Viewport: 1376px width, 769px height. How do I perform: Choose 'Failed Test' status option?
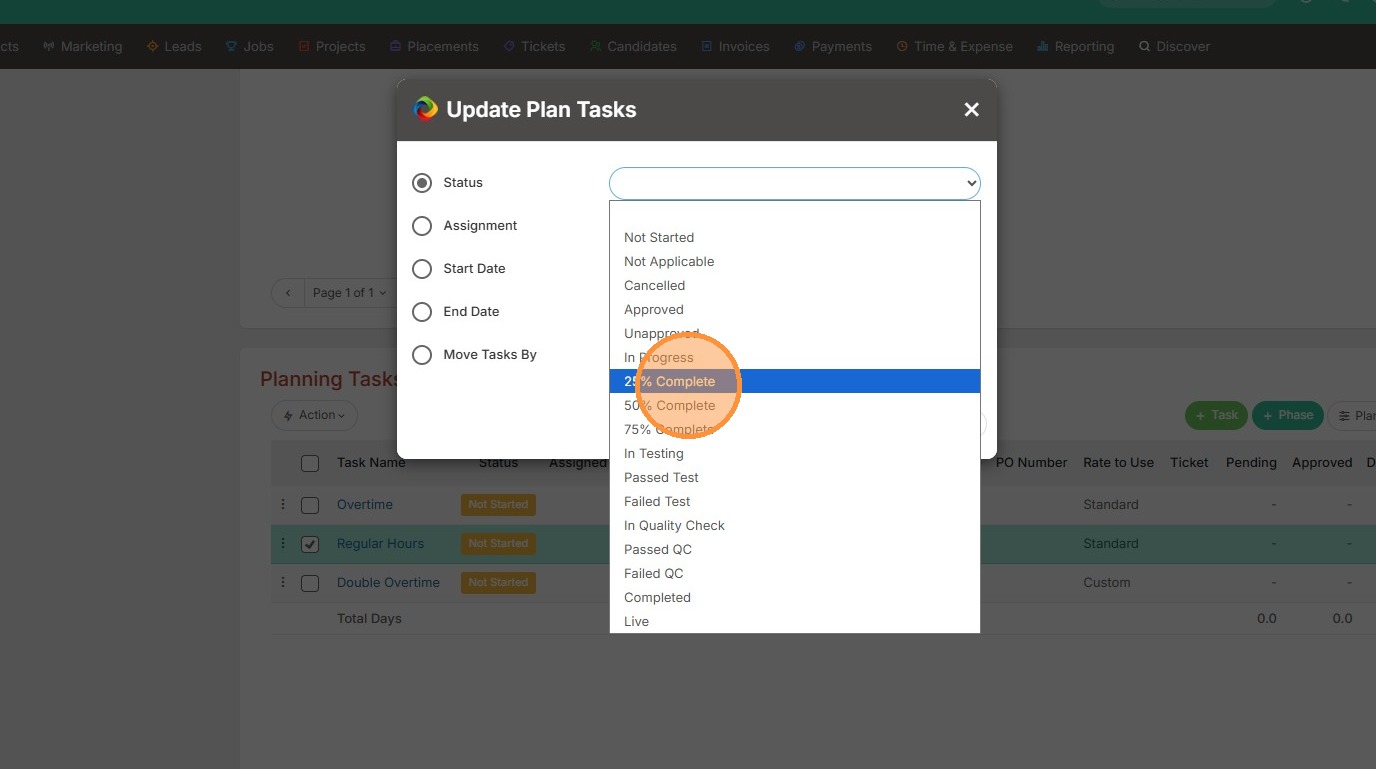click(x=795, y=501)
